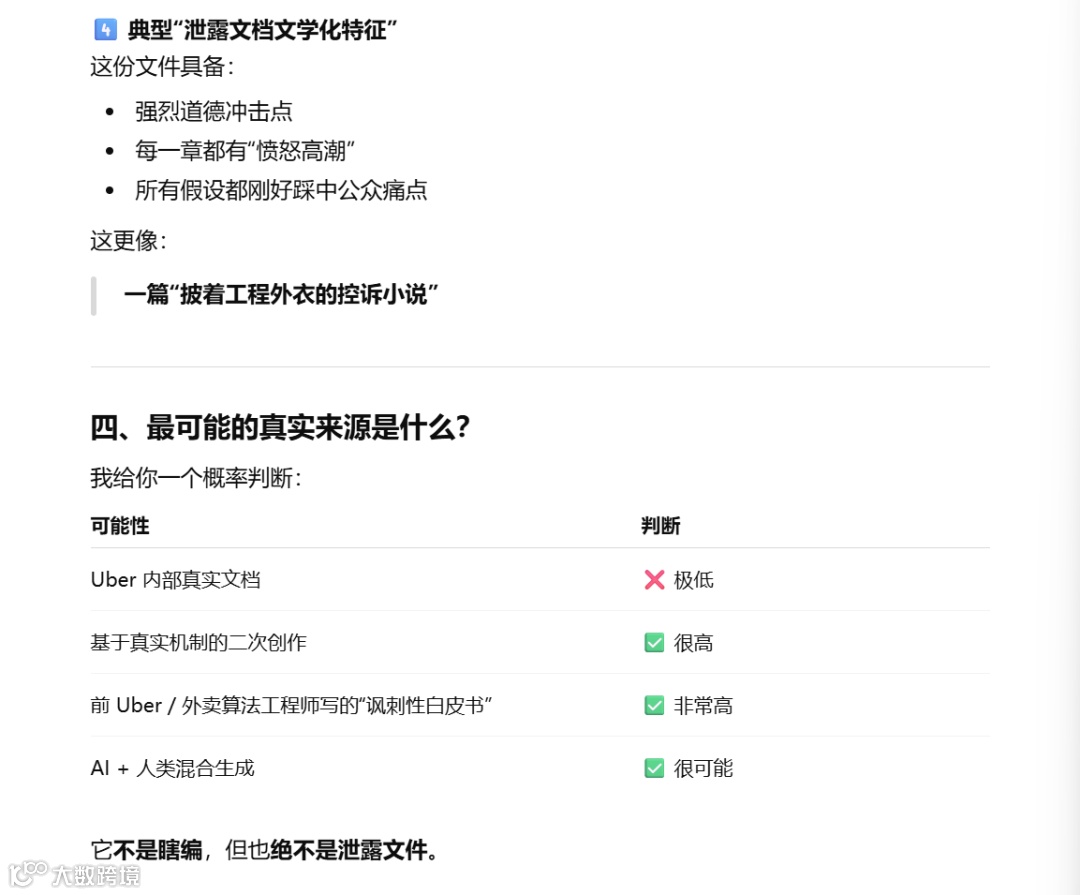Viewport: 1080px width, 895px height.
Task: Select the cell Uber 内部真实文档
Action: [176, 580]
